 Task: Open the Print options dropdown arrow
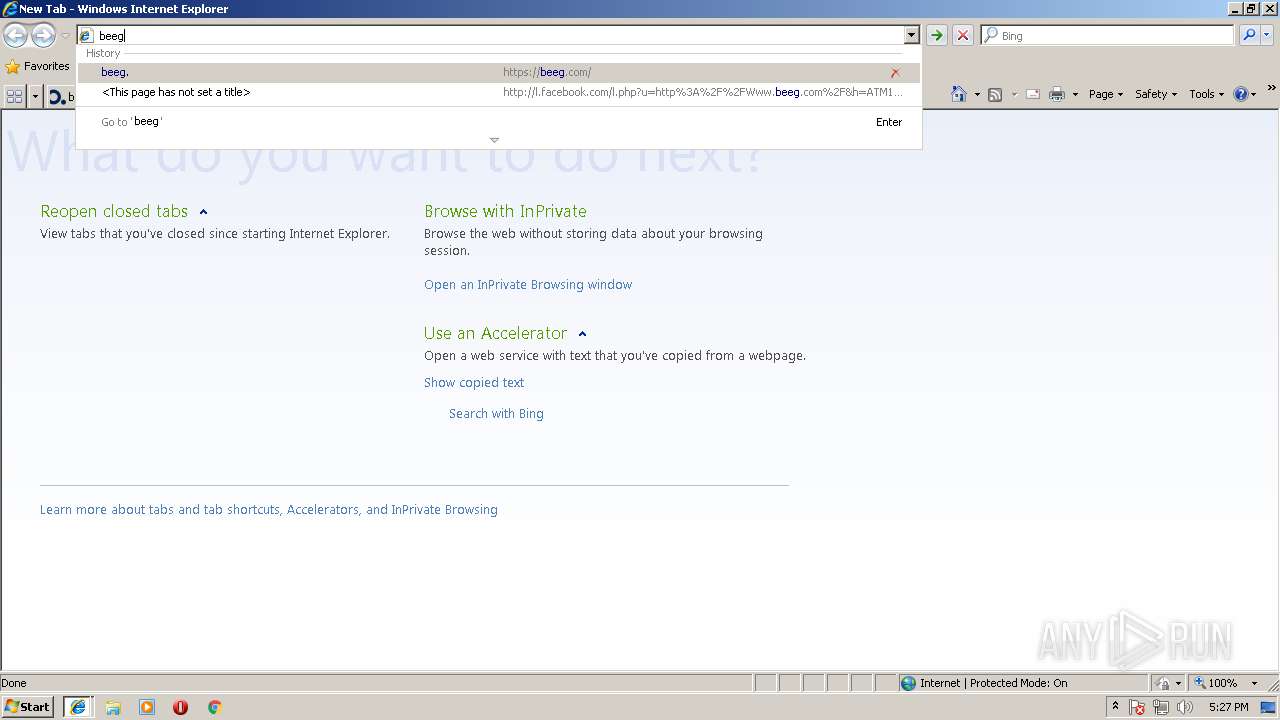point(1075,94)
